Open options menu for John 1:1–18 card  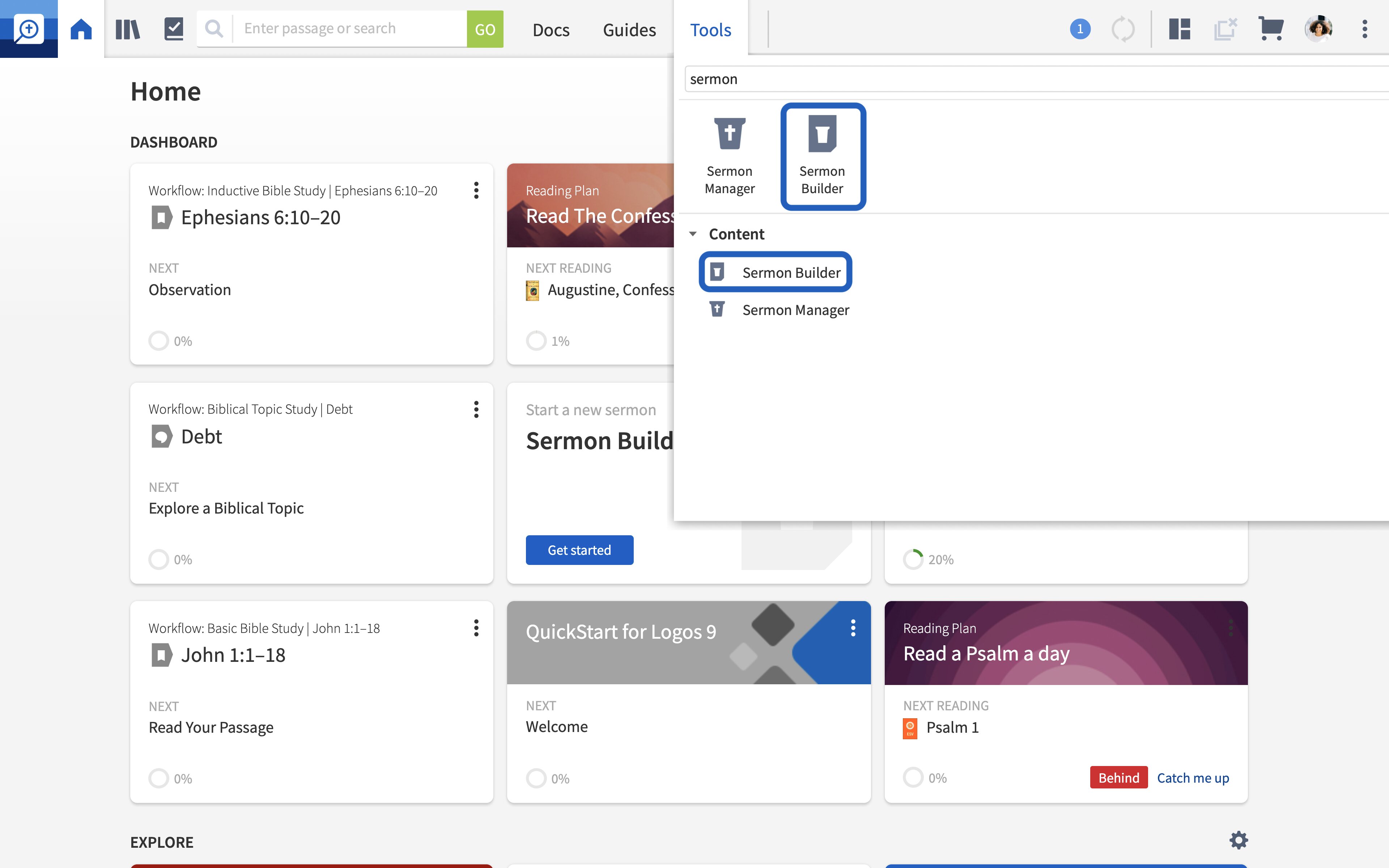pos(476,628)
